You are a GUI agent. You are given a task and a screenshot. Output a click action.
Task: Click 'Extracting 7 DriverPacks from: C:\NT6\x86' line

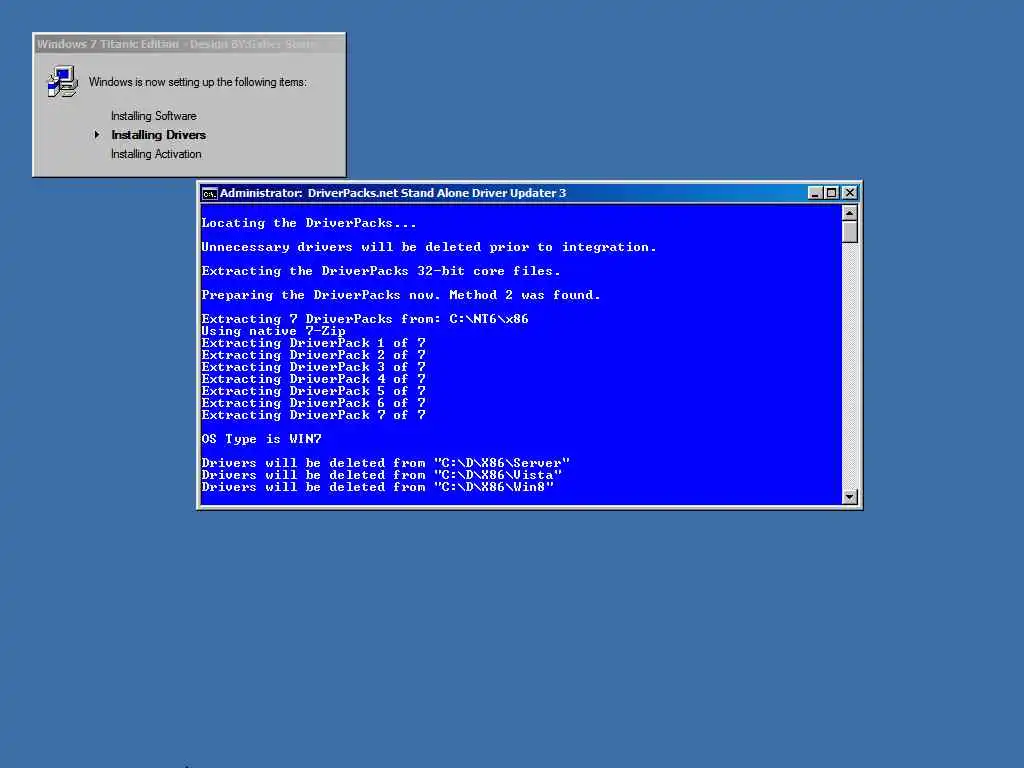pyautogui.click(x=365, y=319)
